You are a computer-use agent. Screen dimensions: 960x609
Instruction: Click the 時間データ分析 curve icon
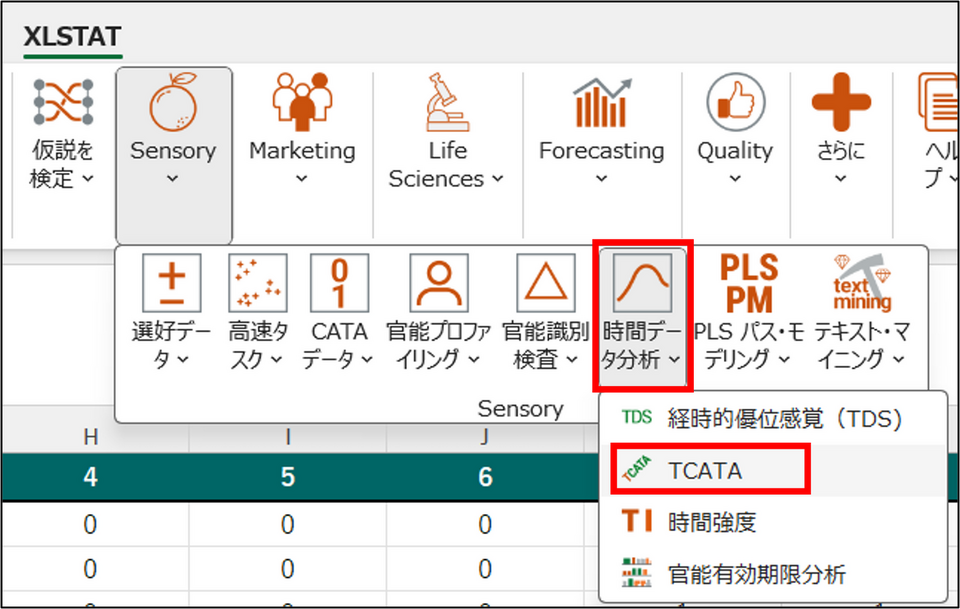(x=642, y=283)
